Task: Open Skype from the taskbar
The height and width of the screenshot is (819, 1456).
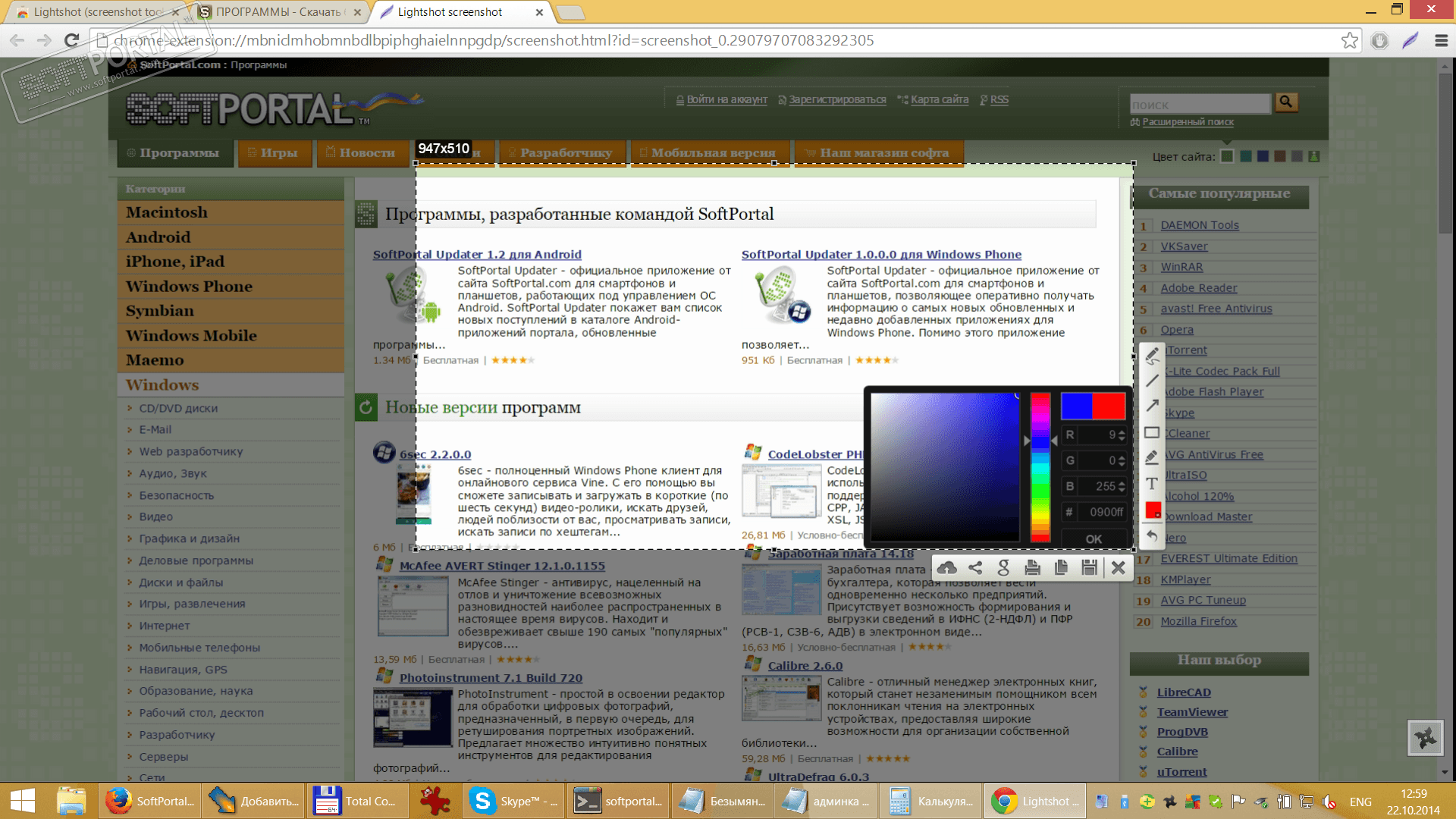Action: 513,802
